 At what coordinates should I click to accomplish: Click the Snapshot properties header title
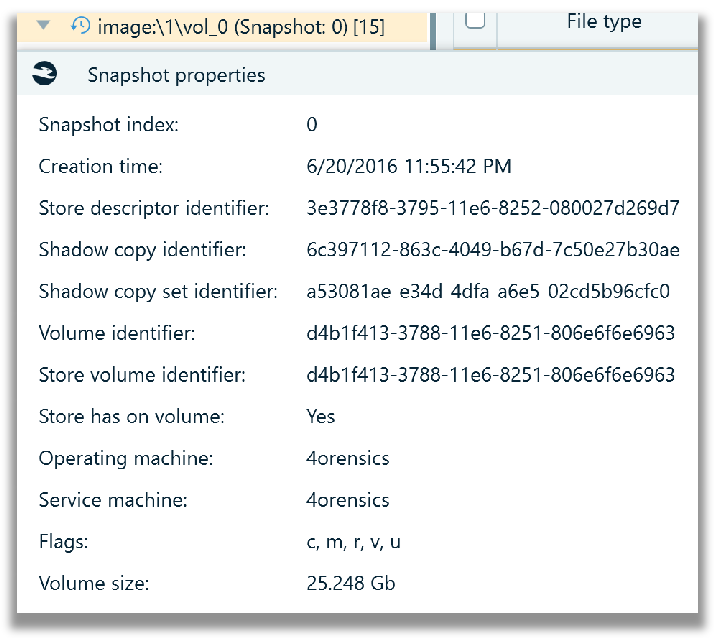click(x=176, y=75)
